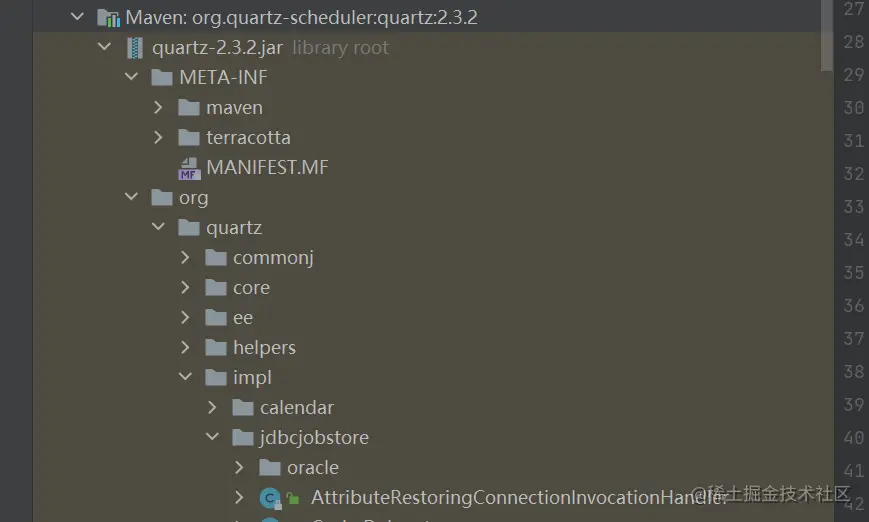Select the quartz package label
Viewport: 869px width, 522px height.
[x=234, y=228]
